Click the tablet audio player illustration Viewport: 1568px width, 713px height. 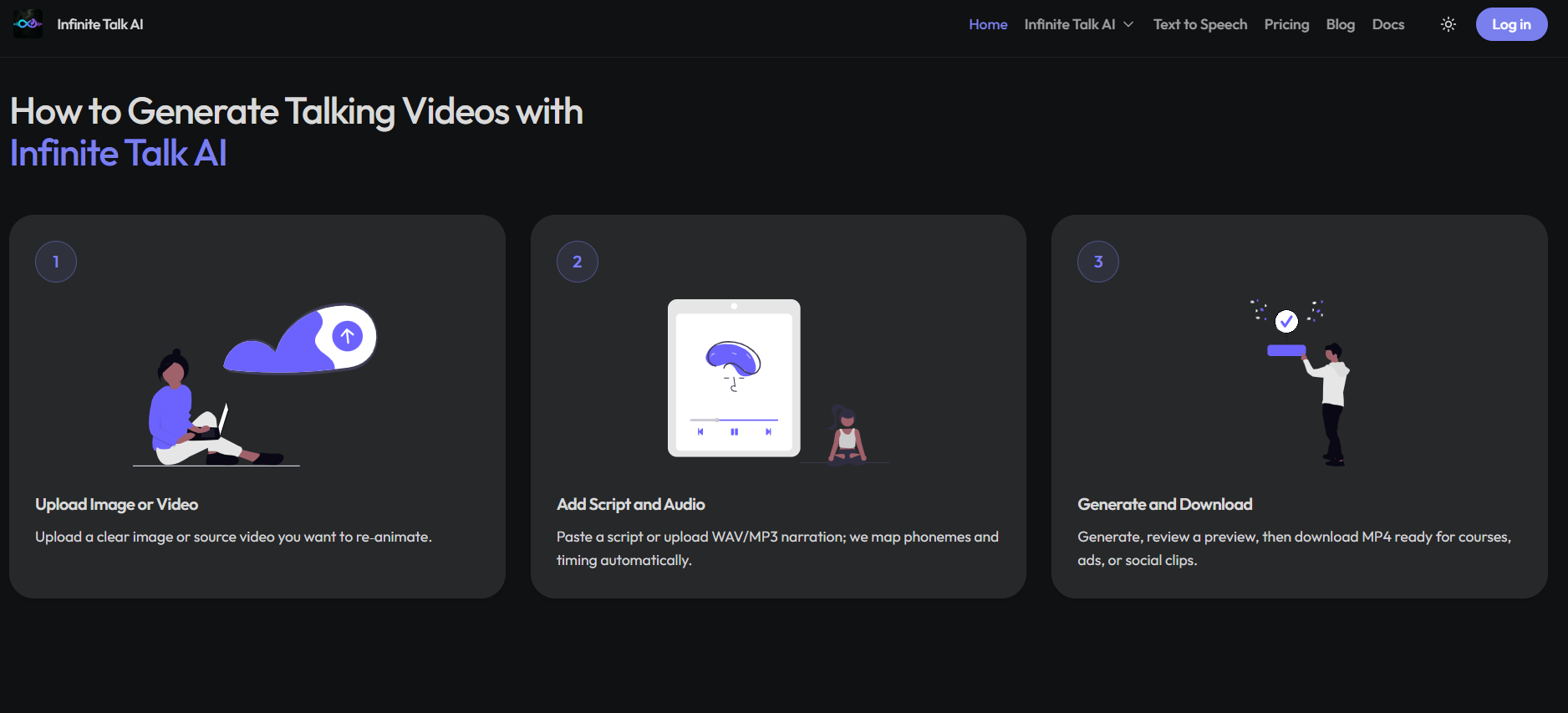pos(734,378)
